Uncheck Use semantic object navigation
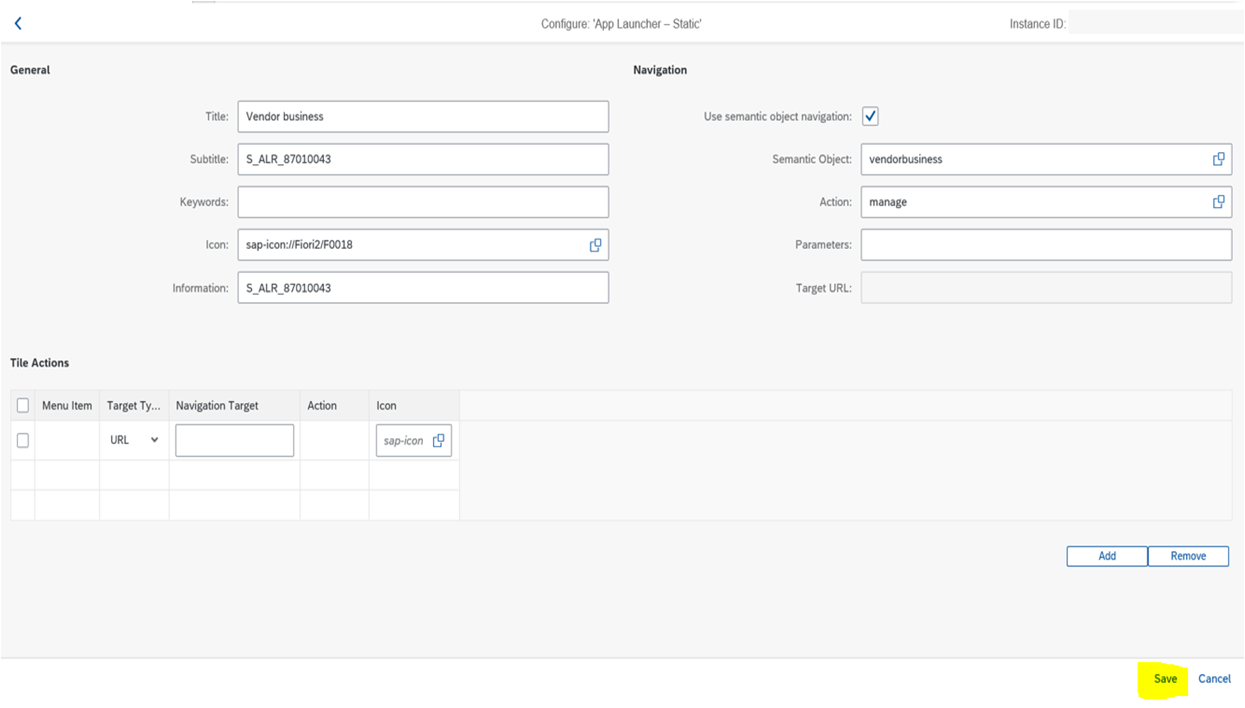Image resolution: width=1245 pixels, height=708 pixels. click(x=870, y=117)
